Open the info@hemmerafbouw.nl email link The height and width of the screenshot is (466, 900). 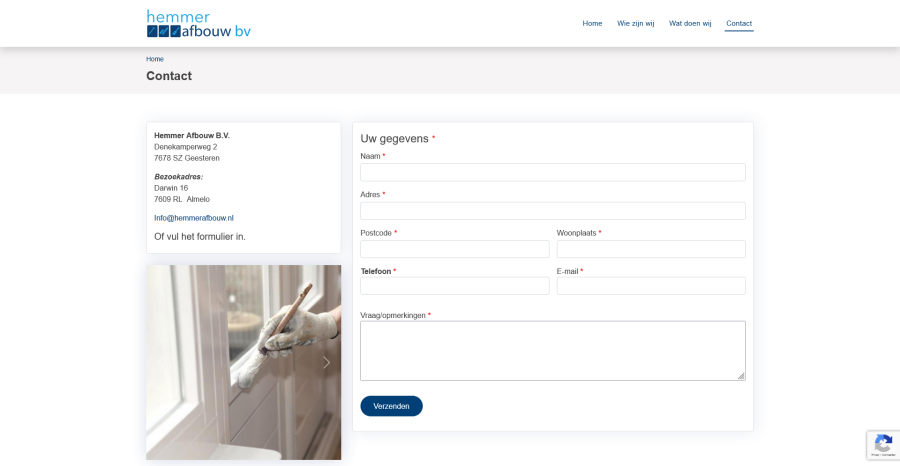[194, 218]
